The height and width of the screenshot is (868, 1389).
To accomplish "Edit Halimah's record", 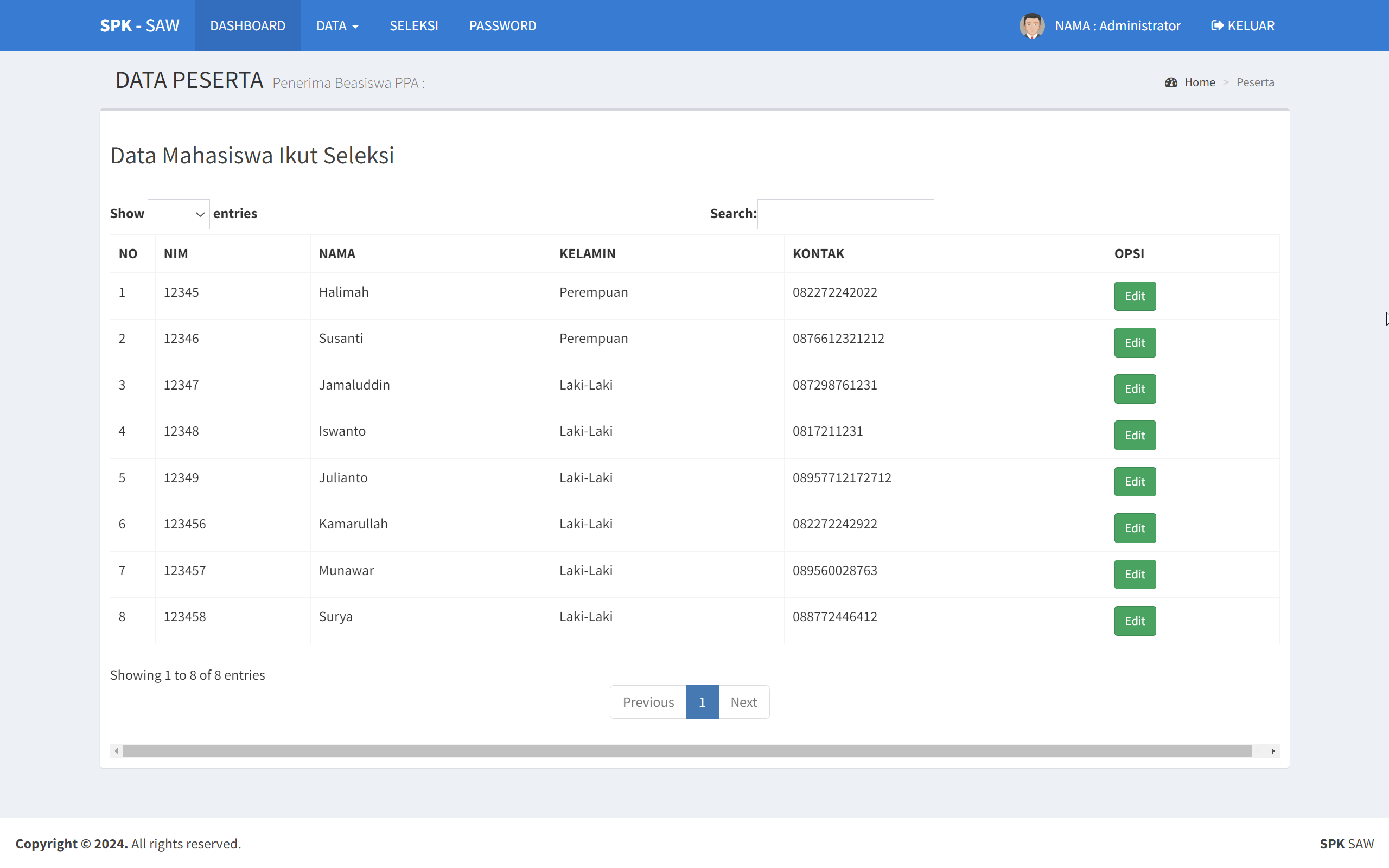I will click(x=1134, y=296).
